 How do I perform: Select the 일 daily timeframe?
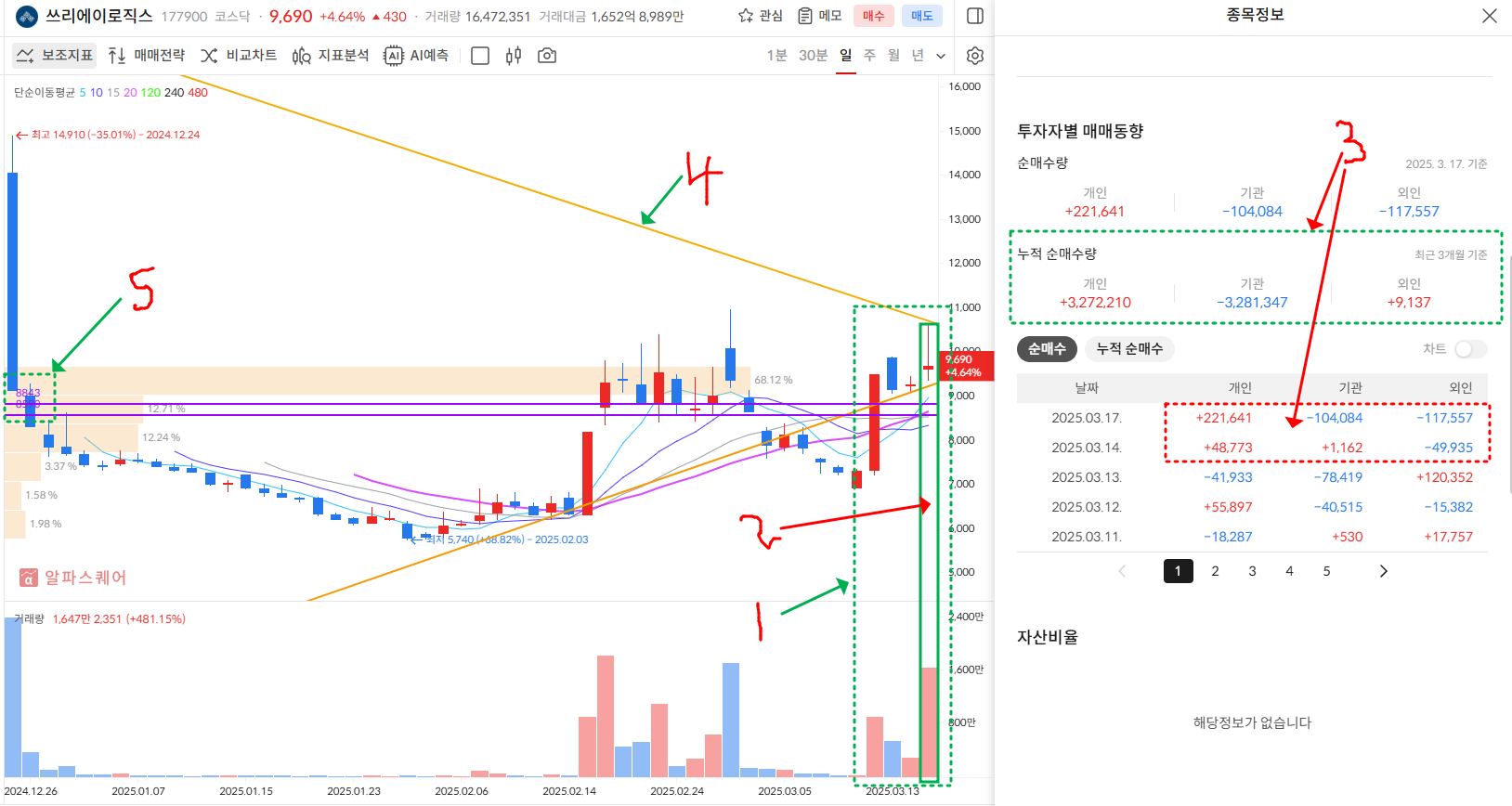846,56
